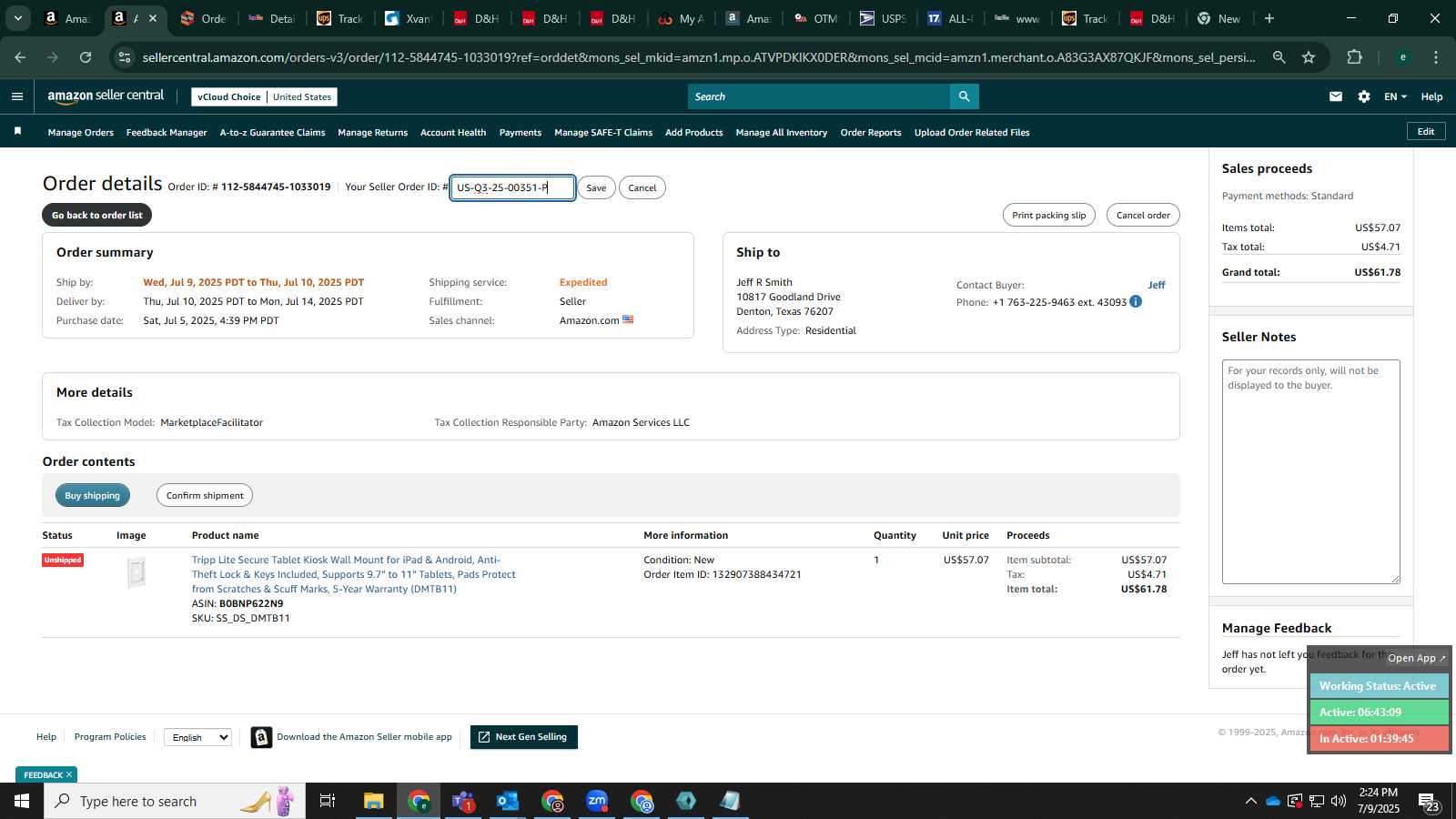Click Print packing slip button
The height and width of the screenshot is (819, 1456).
pos(1048,215)
